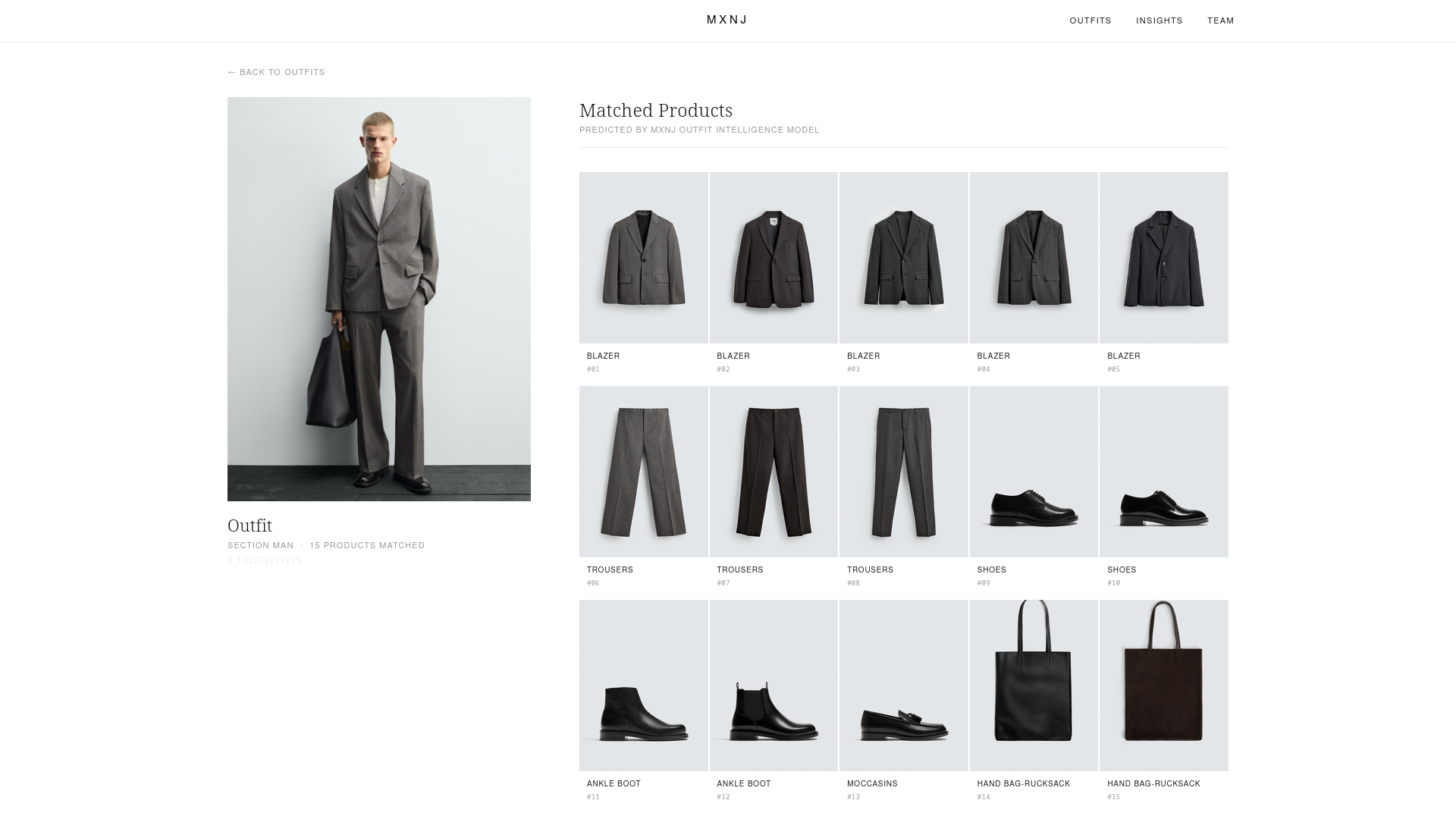
Task: Select the black Hand Bag-Rucksack #14
Action: pyautogui.click(x=1034, y=686)
